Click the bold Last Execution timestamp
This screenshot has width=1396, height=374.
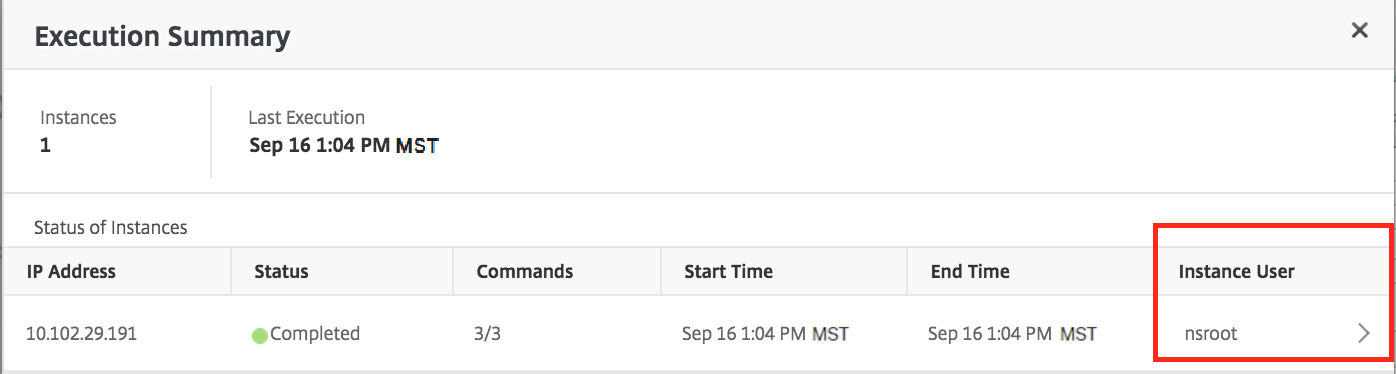[x=344, y=146]
